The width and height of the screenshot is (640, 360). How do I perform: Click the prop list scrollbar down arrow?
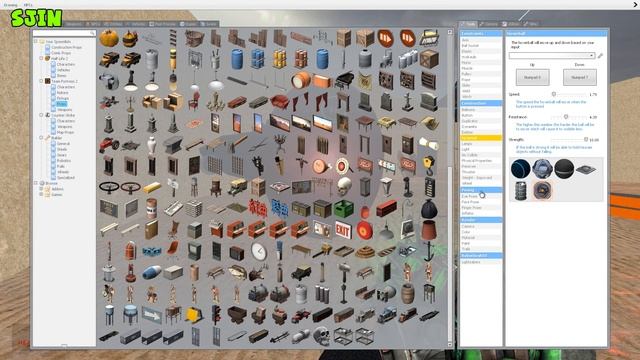point(450,345)
